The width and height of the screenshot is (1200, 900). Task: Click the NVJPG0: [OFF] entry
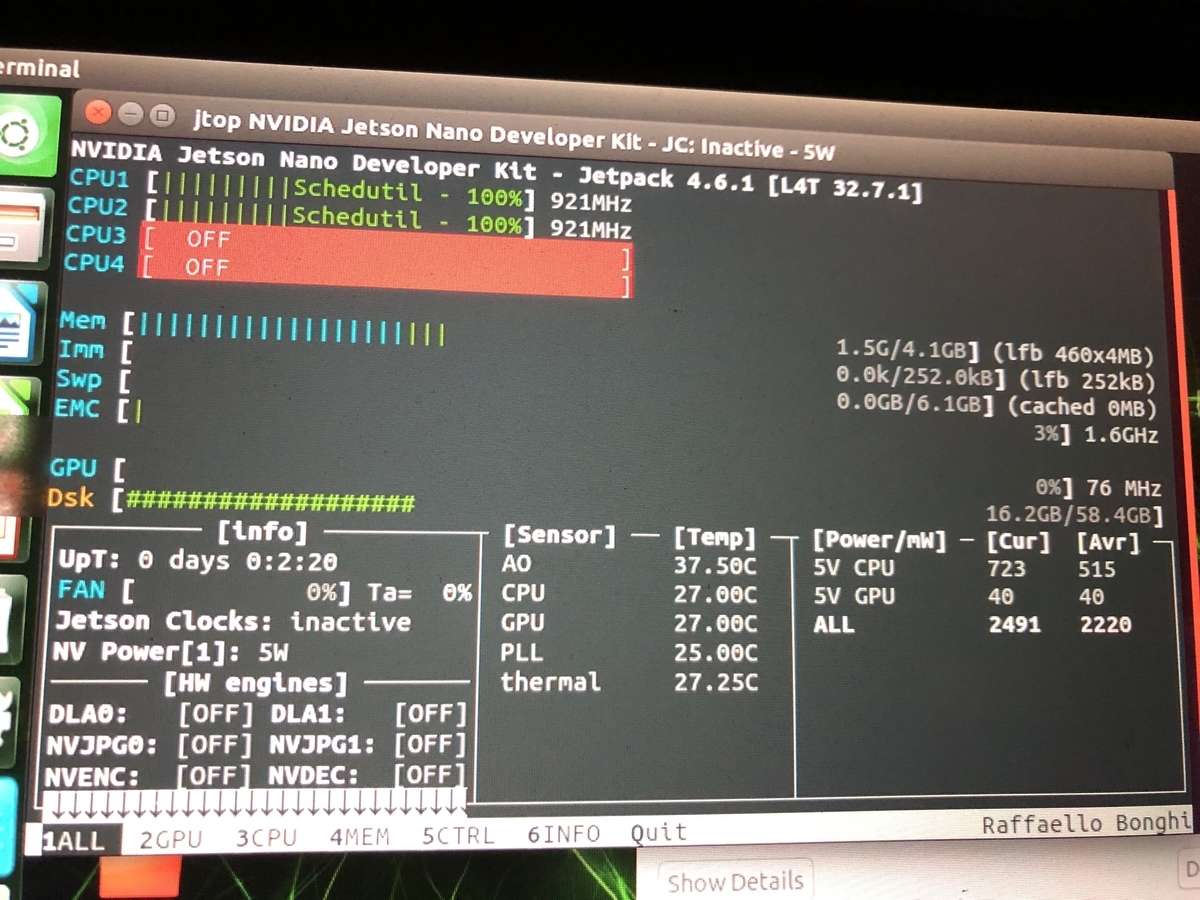tap(150, 745)
